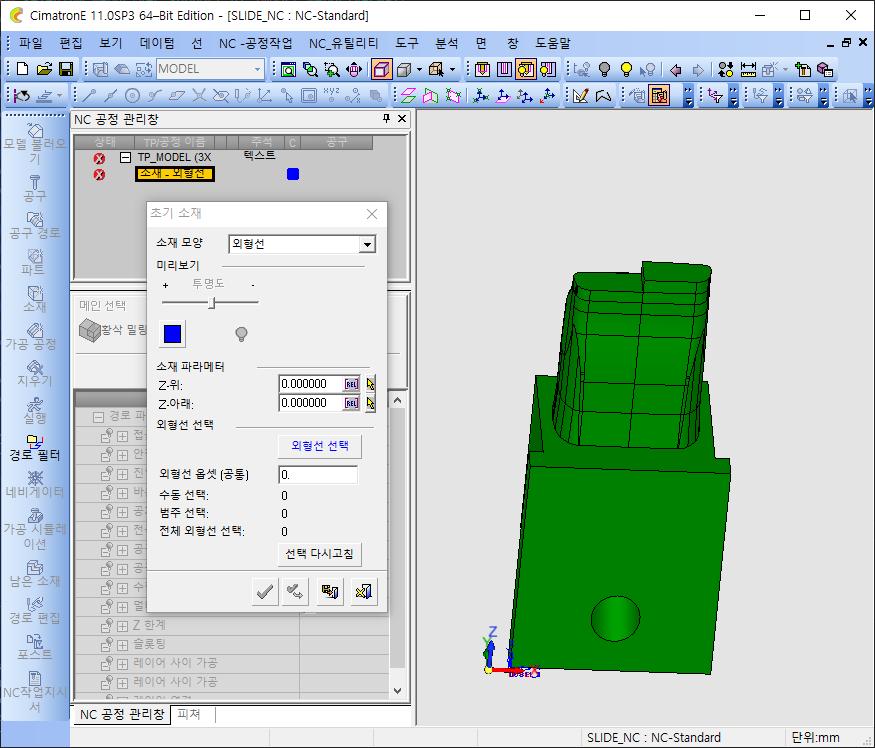
Task: Open the NC -공정작업 menu
Action: [x=256, y=43]
